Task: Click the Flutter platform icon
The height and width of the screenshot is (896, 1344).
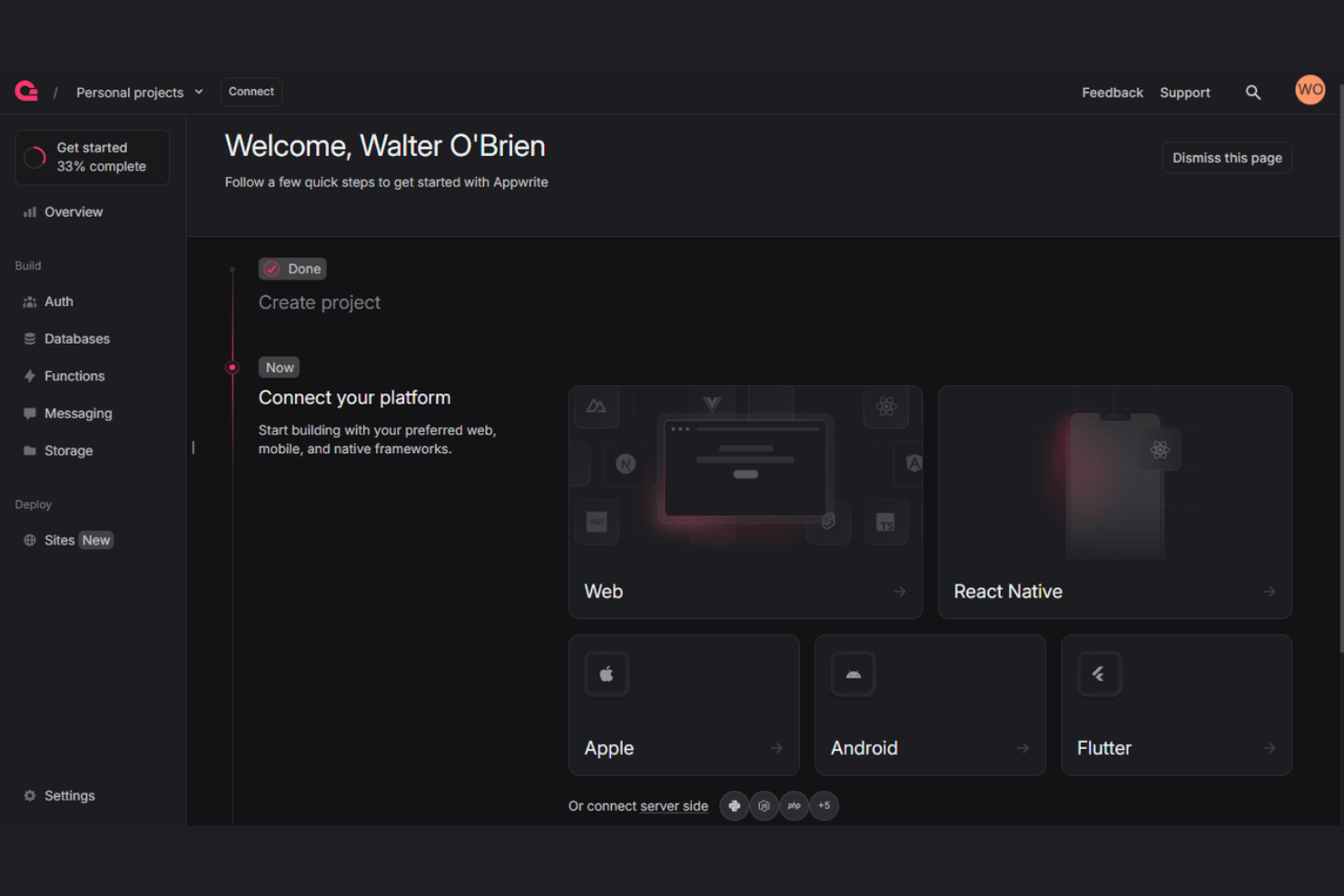Action: pos(1099,674)
